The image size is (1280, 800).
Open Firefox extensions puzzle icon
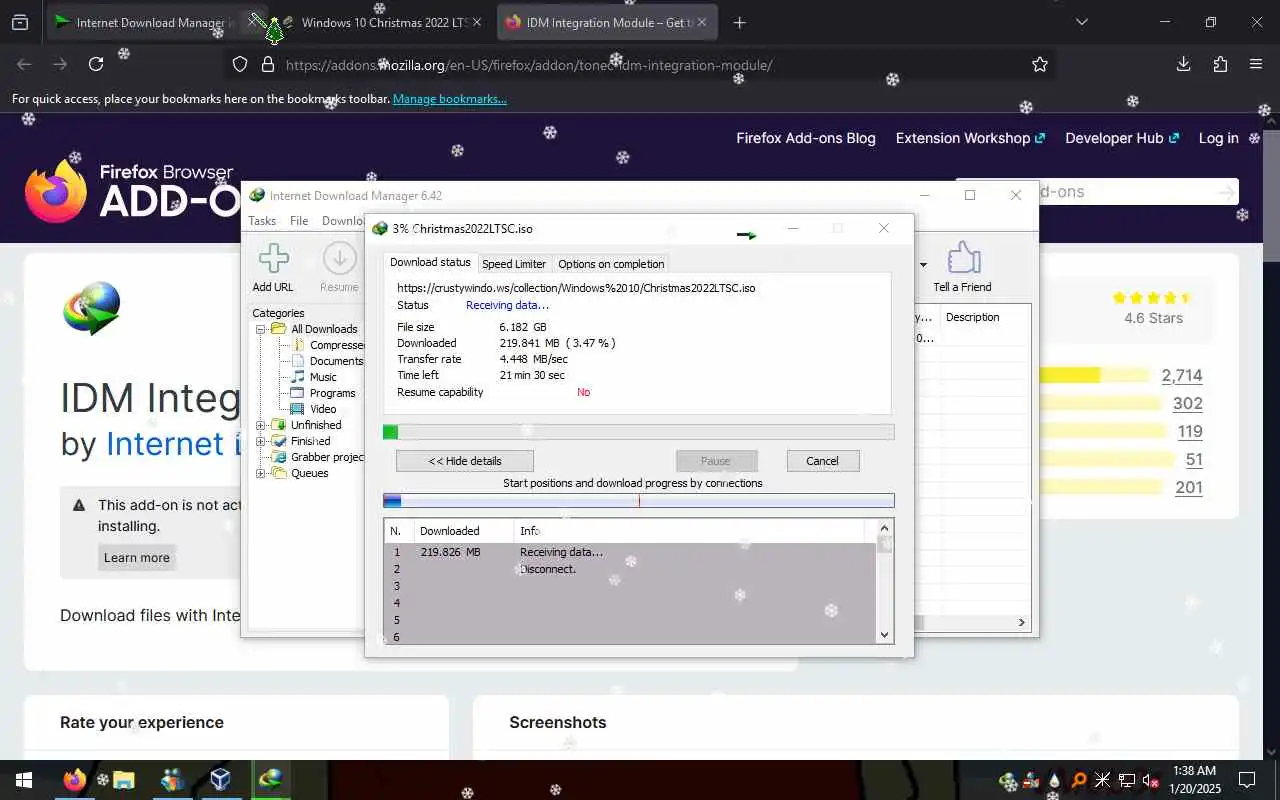[x=1220, y=64]
